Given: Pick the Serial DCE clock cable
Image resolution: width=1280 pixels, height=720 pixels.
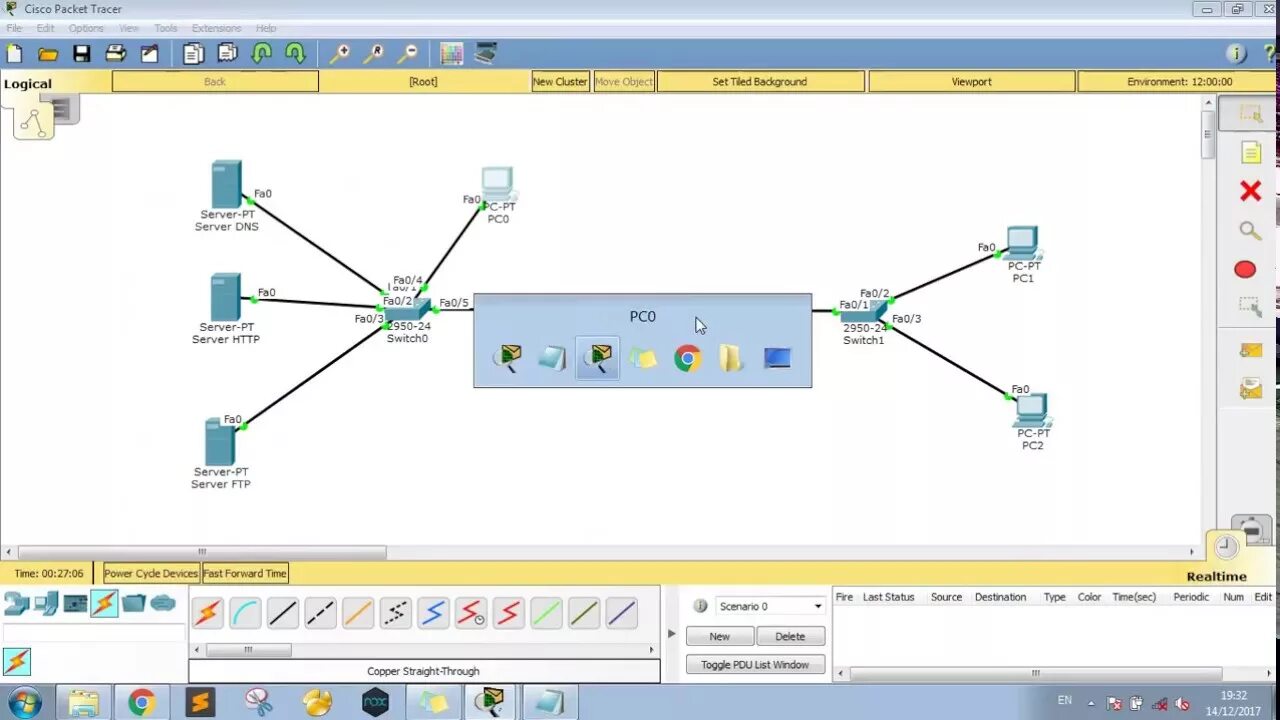Looking at the screenshot, I should click(471, 613).
